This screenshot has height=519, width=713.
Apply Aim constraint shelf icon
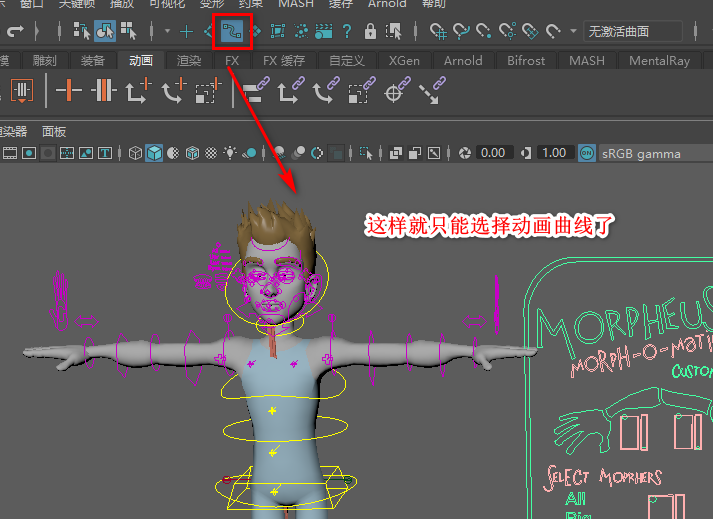click(x=397, y=90)
